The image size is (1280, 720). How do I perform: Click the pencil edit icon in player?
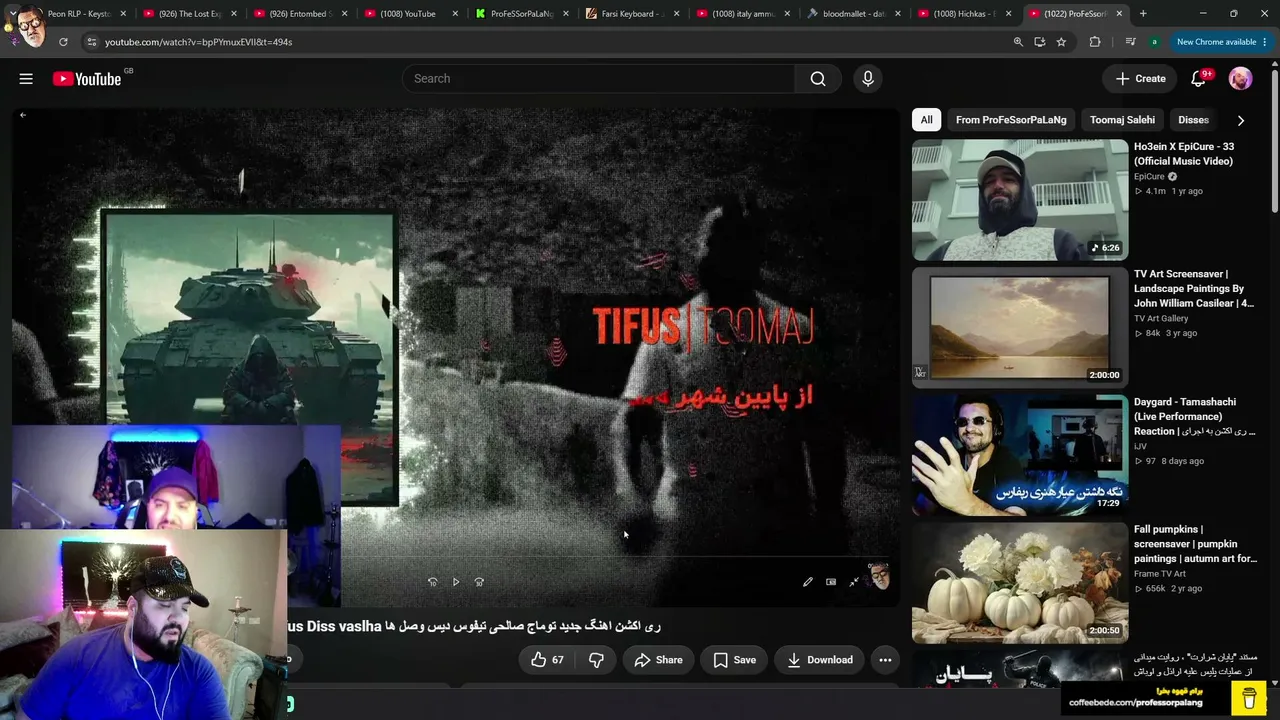(808, 582)
